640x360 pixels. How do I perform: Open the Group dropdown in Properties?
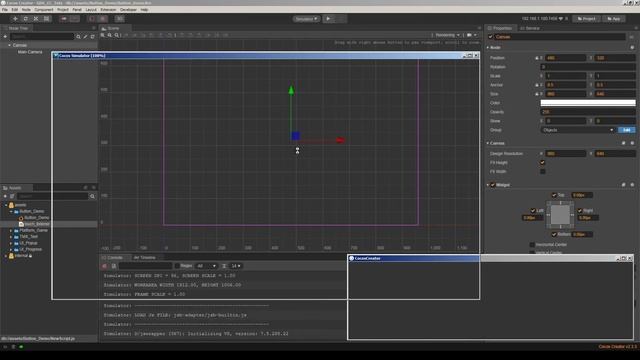click(578, 130)
